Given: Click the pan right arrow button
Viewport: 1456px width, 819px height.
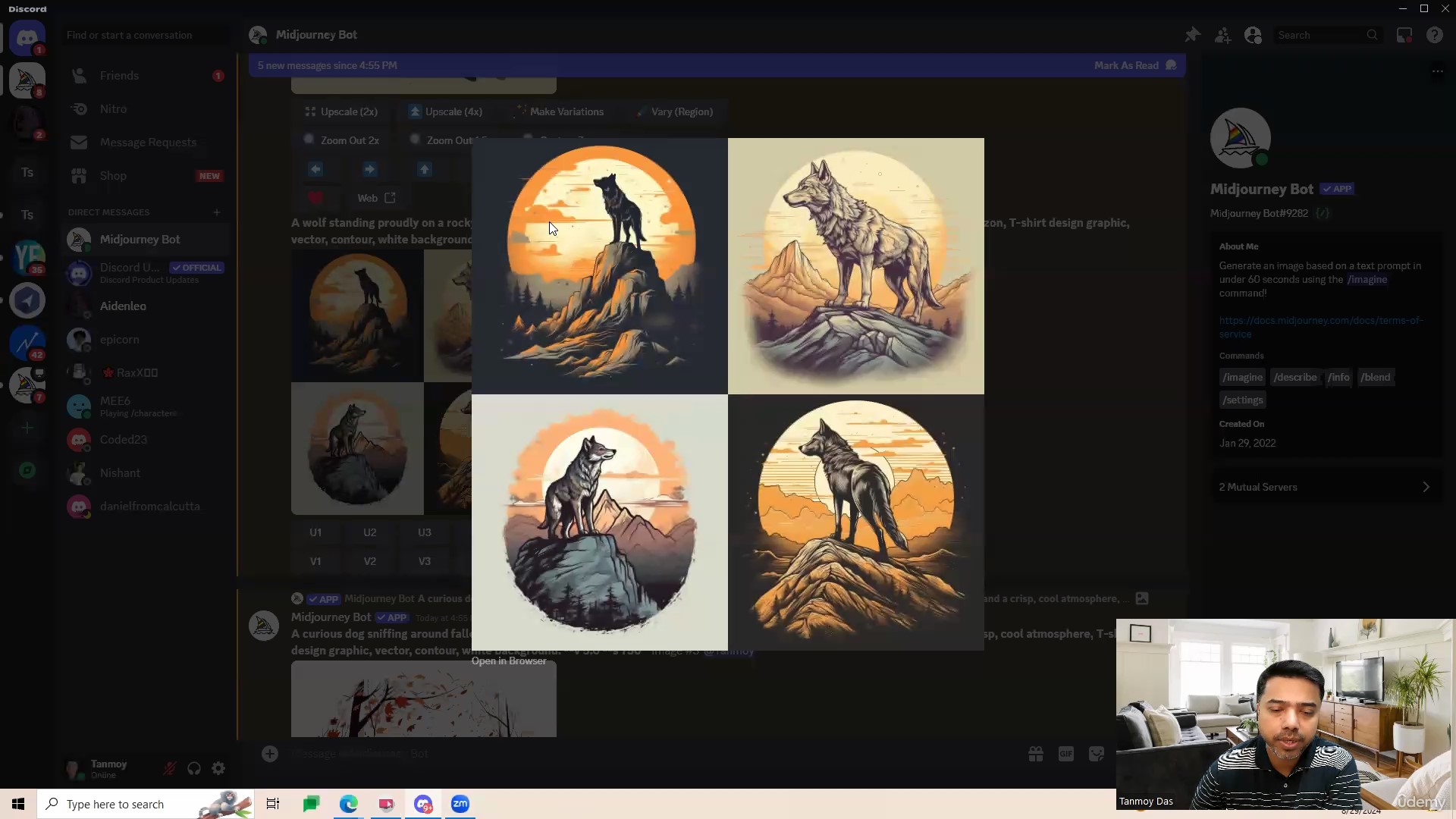Looking at the screenshot, I should [369, 169].
